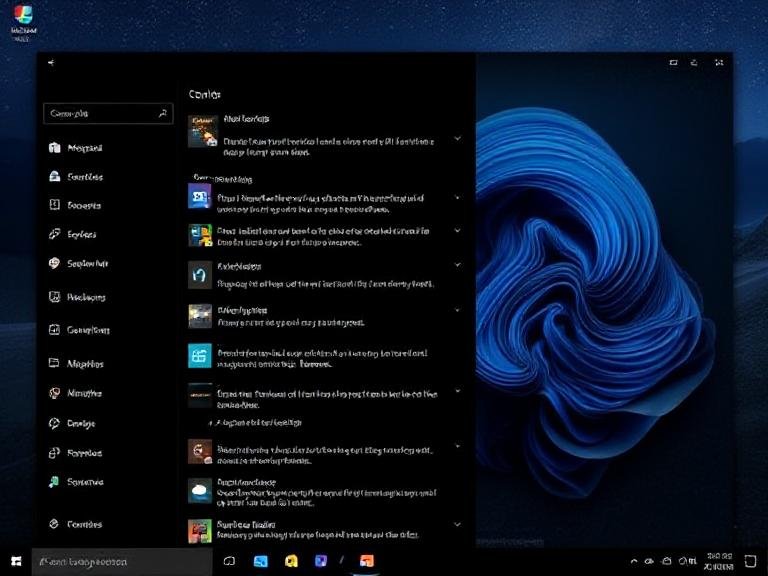The width and height of the screenshot is (768, 576).
Task: Expand the photo thumbnail row chevron
Action: [457, 310]
